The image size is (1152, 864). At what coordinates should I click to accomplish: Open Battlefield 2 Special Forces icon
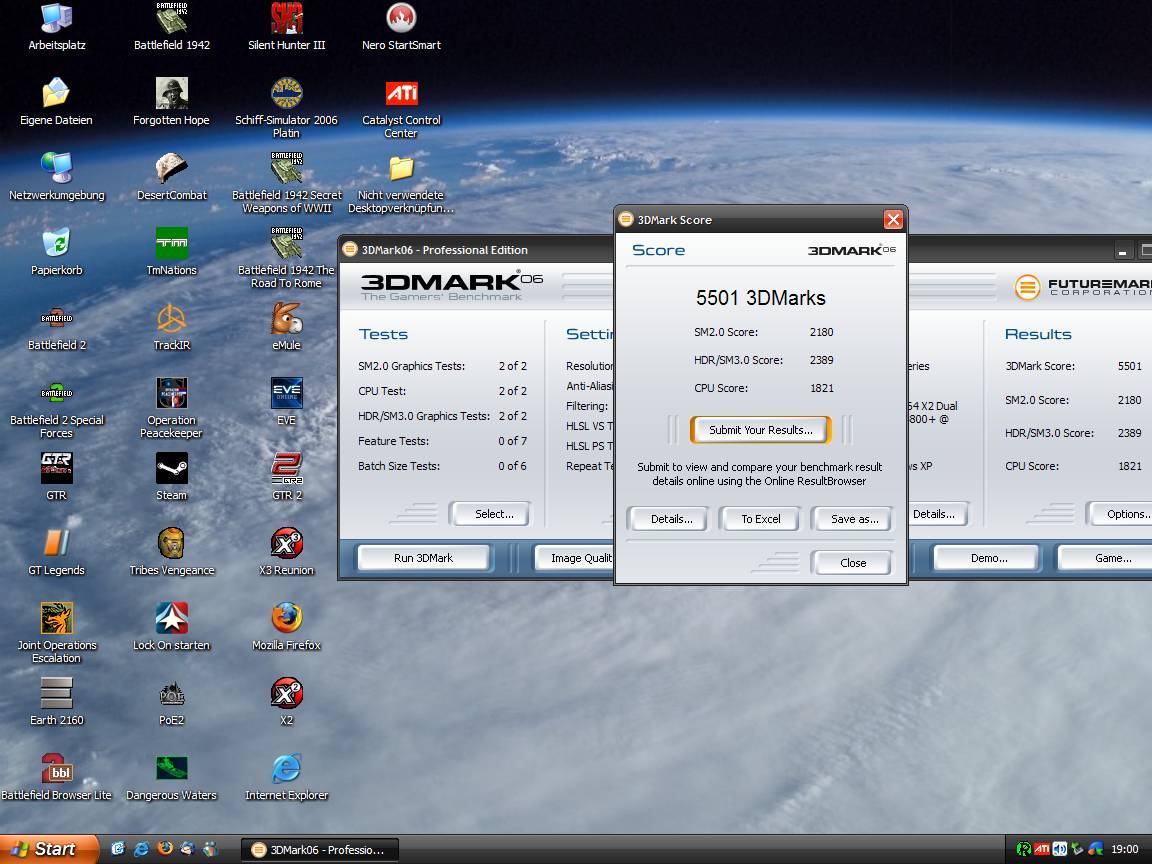coord(57,408)
